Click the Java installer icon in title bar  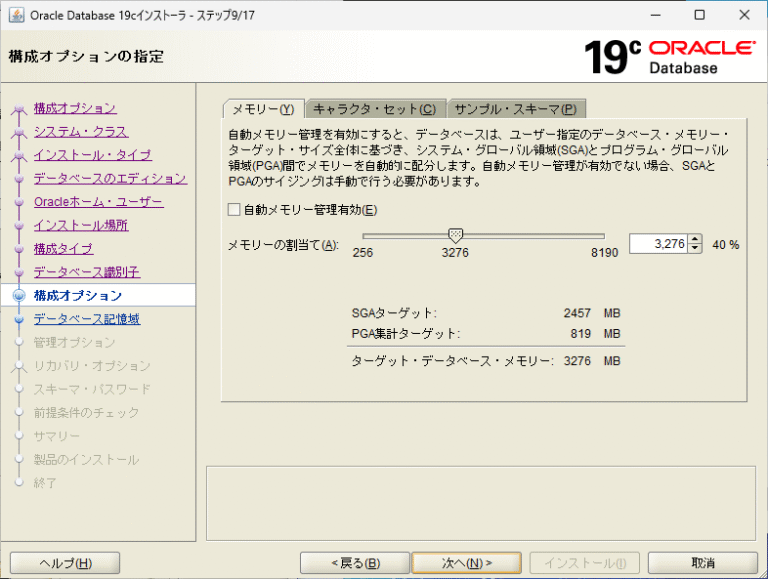tap(16, 15)
